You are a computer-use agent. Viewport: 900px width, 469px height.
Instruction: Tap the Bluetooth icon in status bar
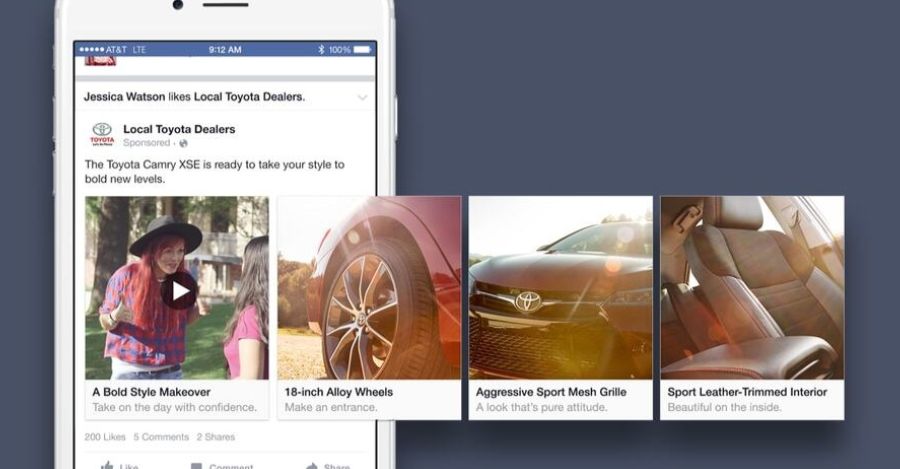tap(321, 50)
